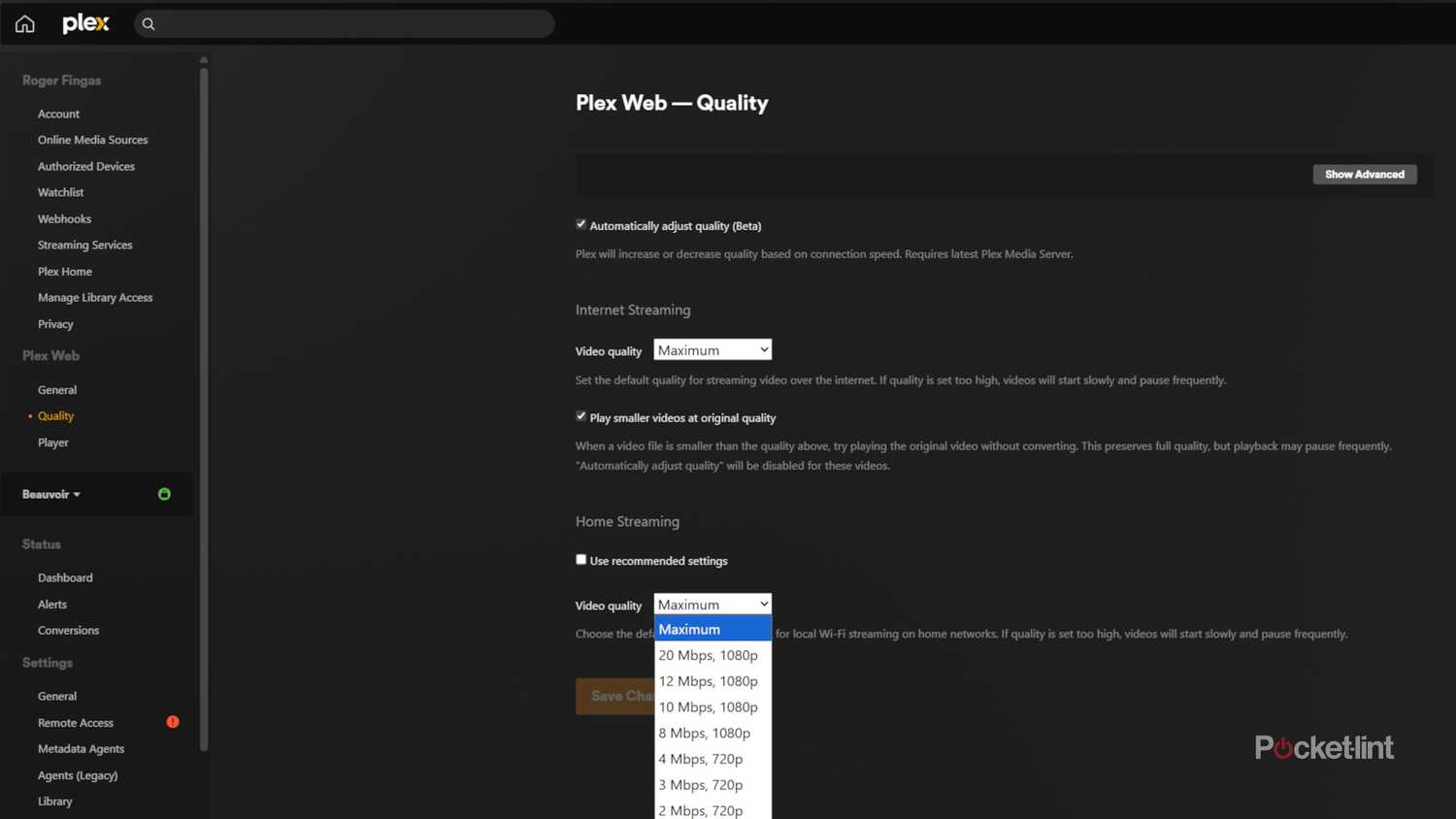Open Webhooks settings

point(64,218)
